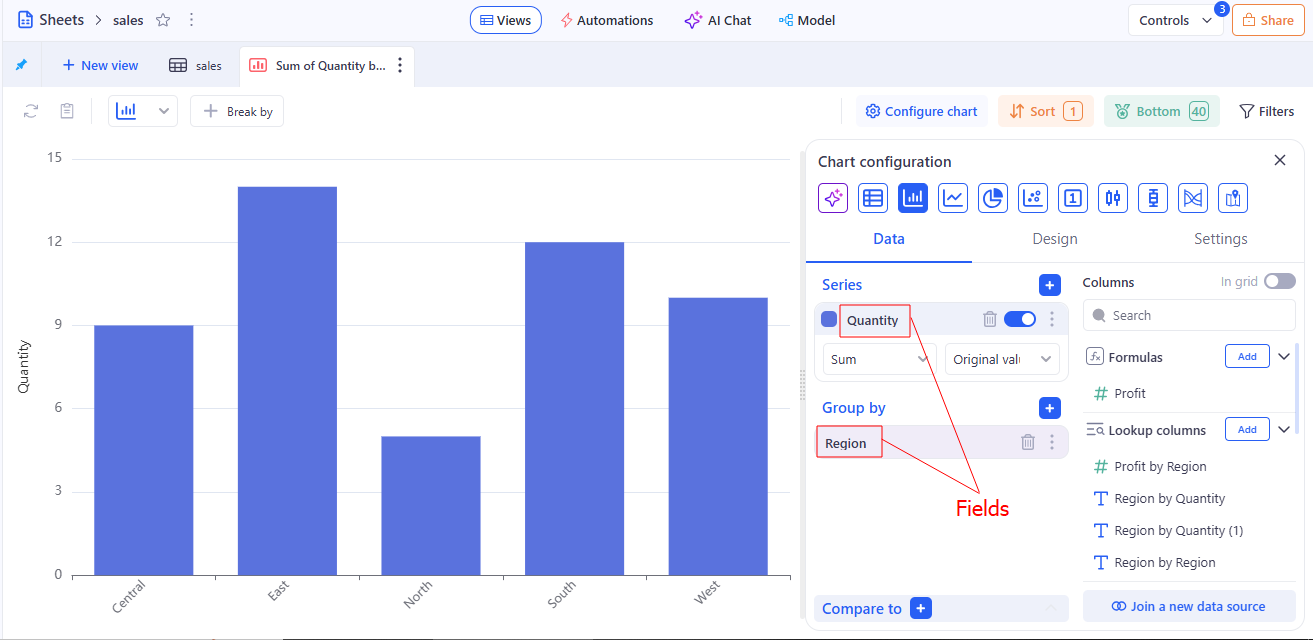Click the Quantity series color swatch
This screenshot has height=640, width=1313.
[x=829, y=319]
